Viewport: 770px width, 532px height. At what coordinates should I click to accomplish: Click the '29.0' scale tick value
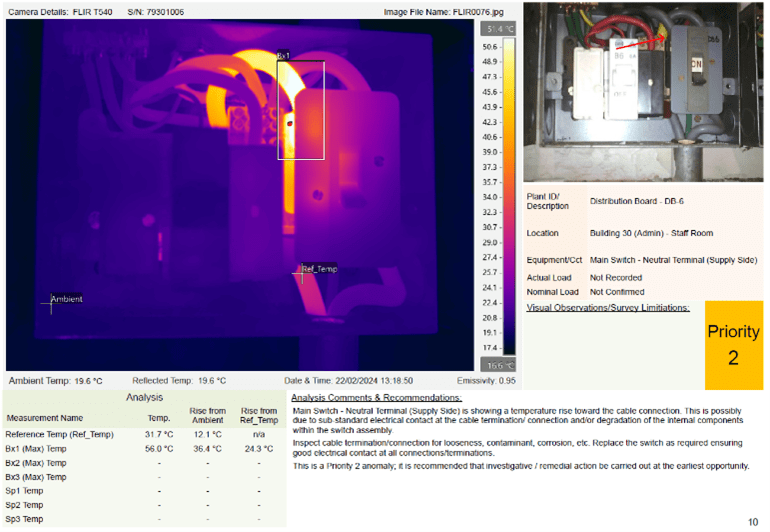(x=490, y=242)
